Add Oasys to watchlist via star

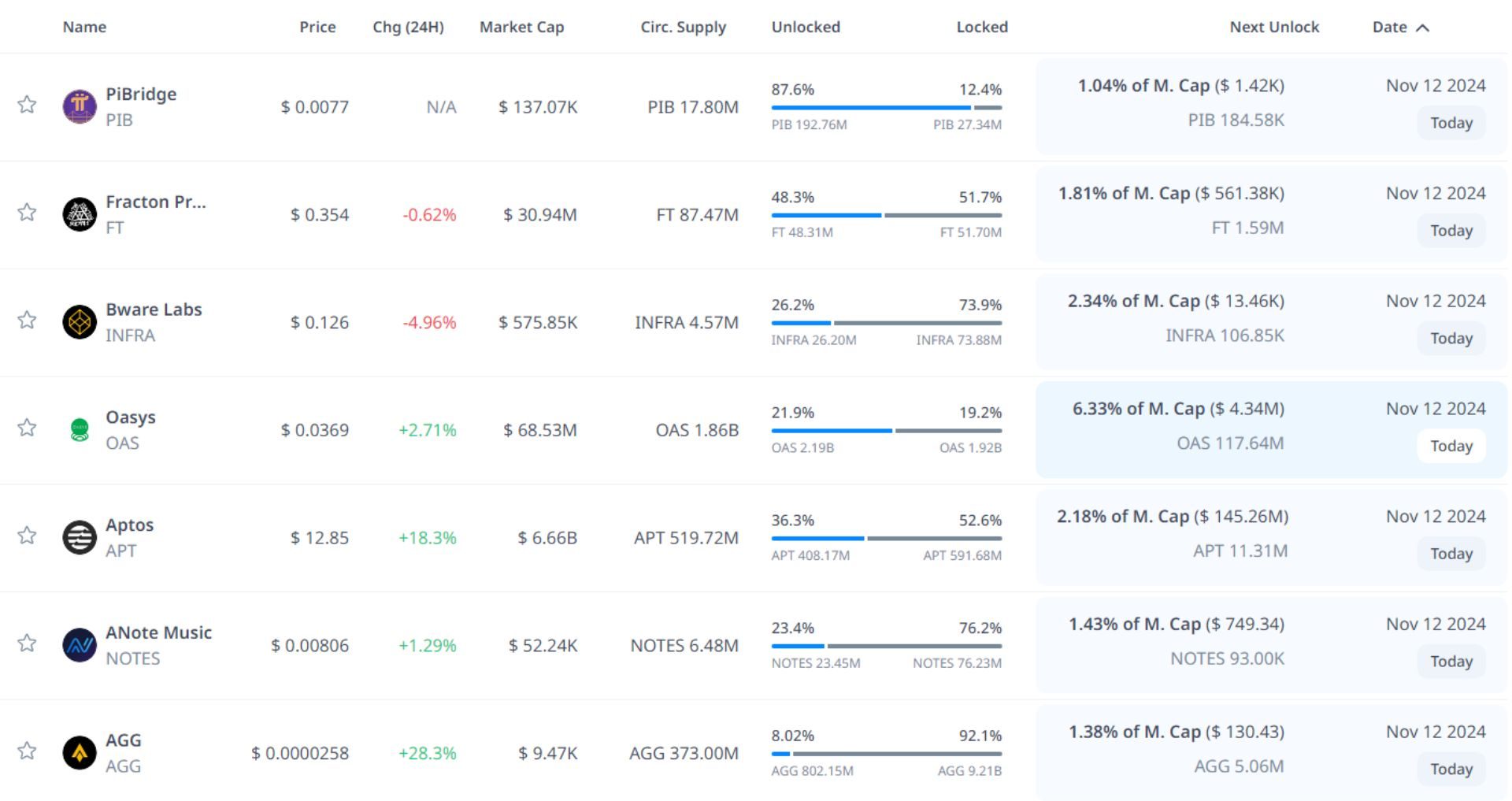(x=27, y=428)
